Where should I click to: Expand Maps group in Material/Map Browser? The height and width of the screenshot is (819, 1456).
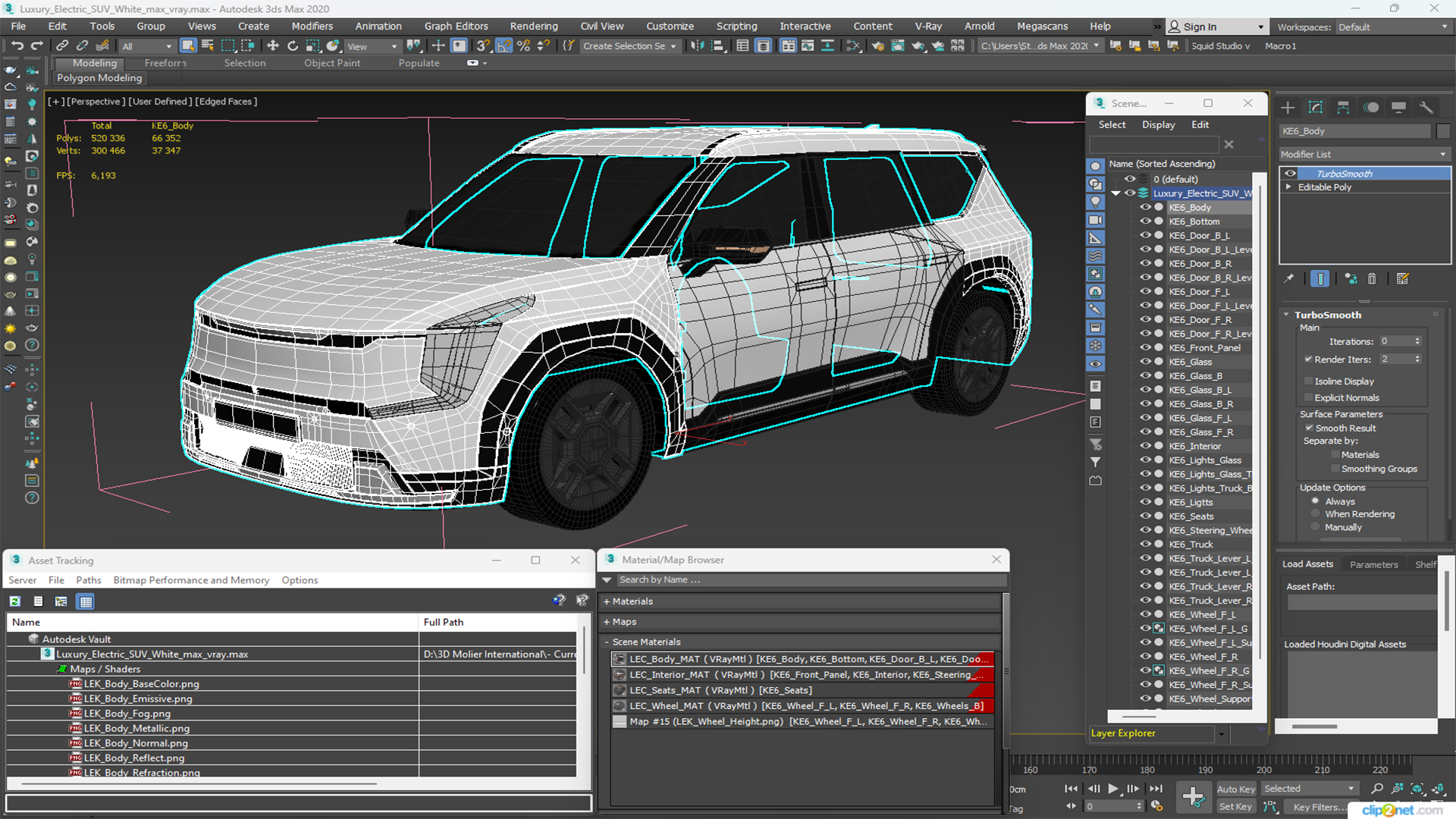(607, 622)
